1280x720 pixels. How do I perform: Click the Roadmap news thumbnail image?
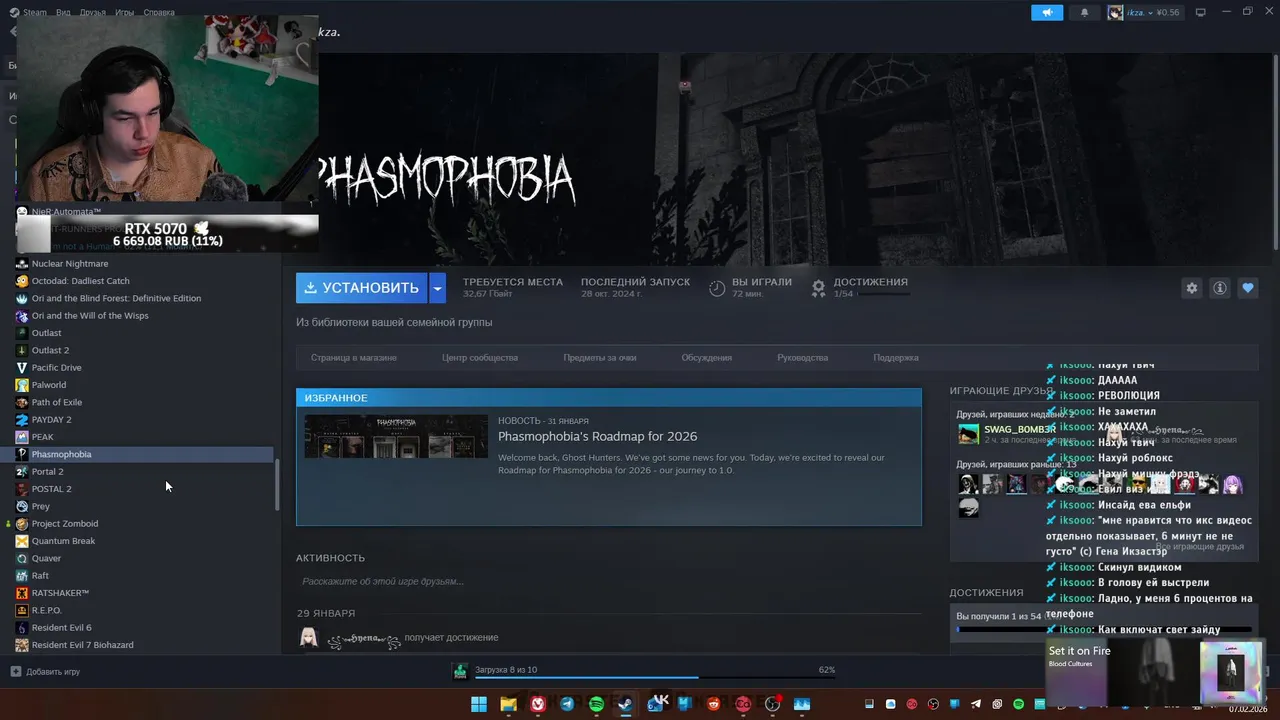coord(396,437)
